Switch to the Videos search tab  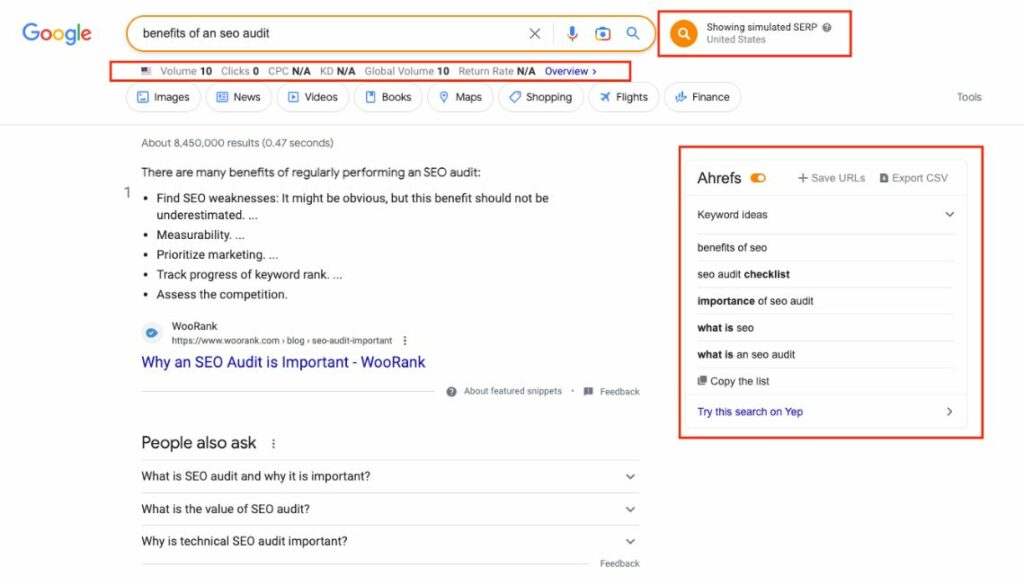pos(313,97)
